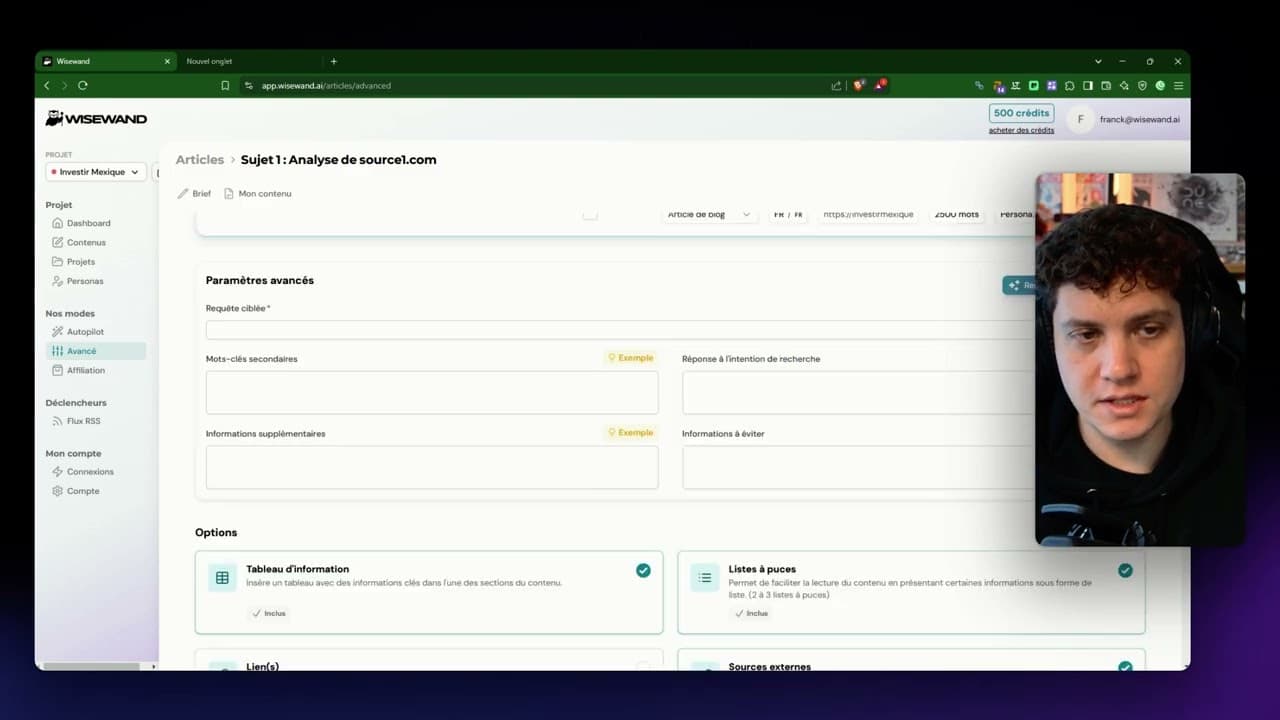The width and height of the screenshot is (1280, 720).
Task: Click the browser reload page icon
Action: [x=83, y=85]
